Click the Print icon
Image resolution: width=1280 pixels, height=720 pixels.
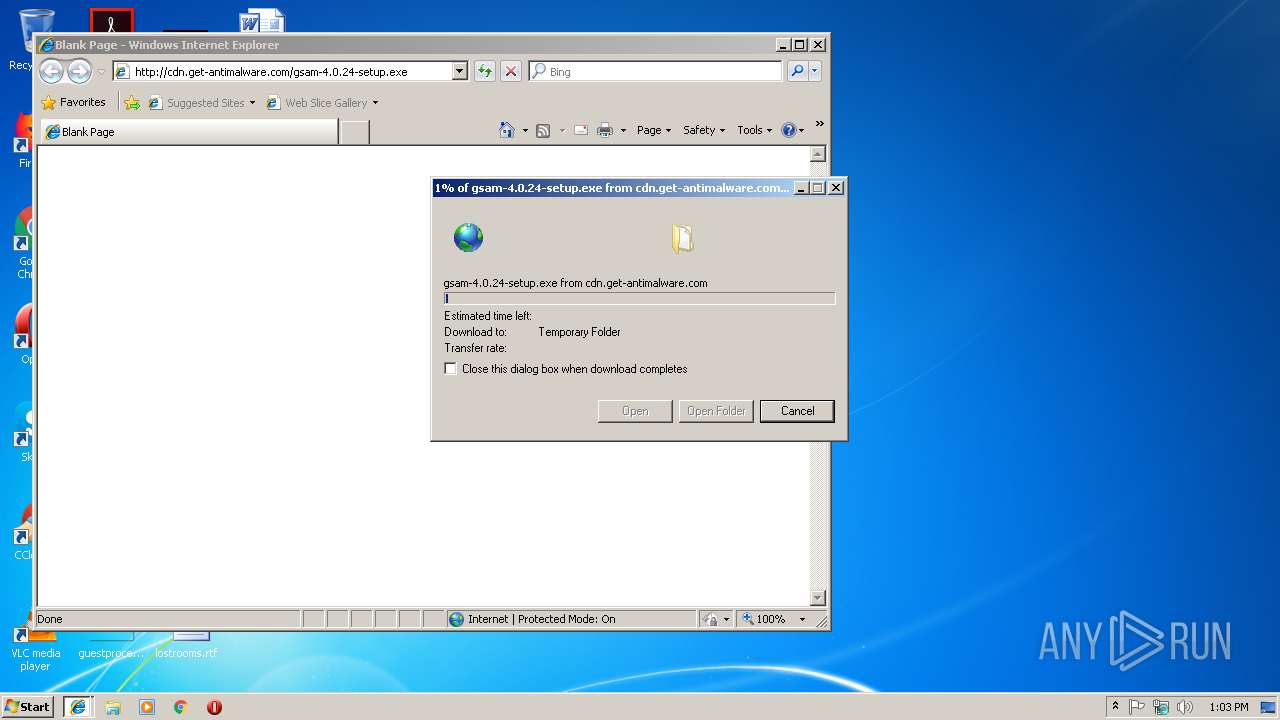605,130
